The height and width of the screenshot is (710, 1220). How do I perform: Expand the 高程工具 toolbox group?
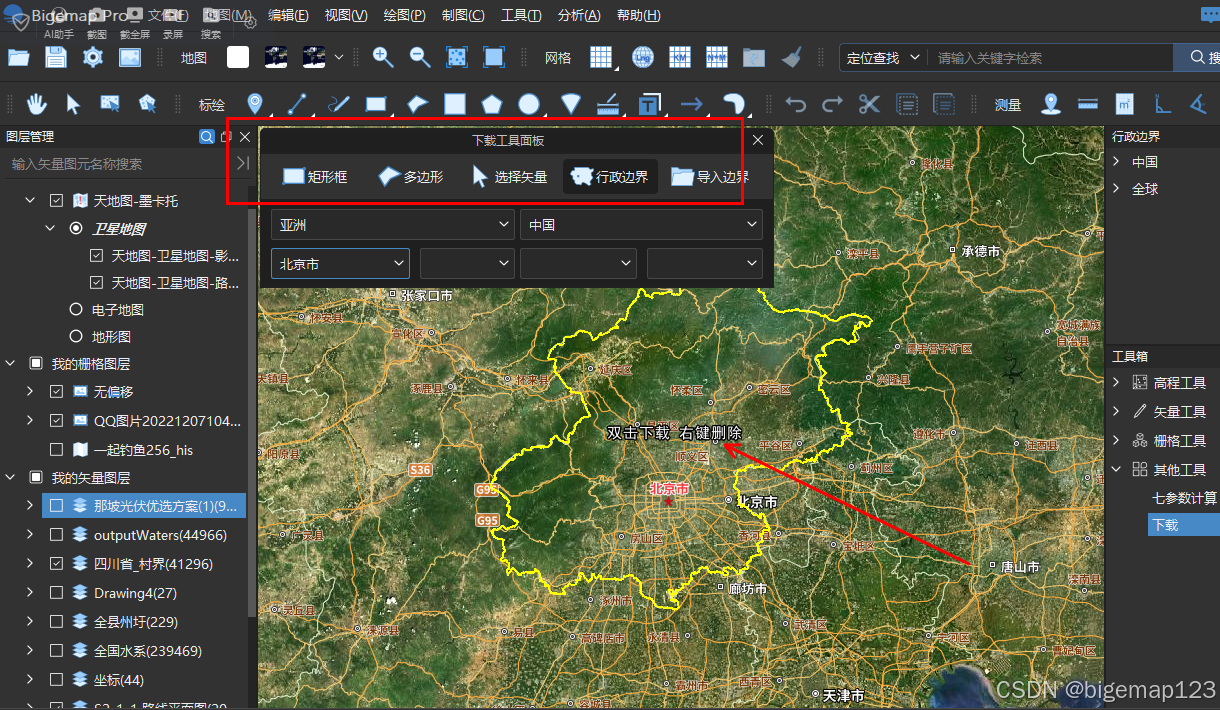pos(1116,383)
